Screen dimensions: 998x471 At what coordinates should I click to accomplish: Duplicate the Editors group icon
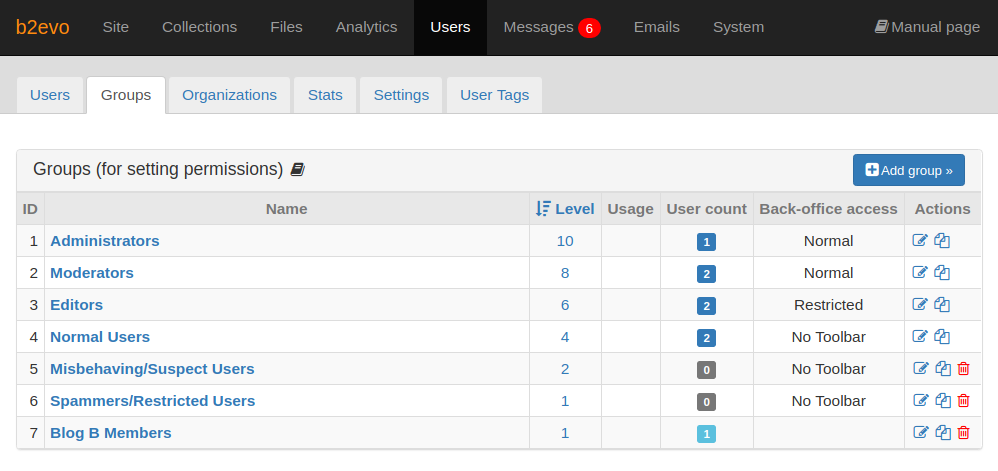tap(942, 304)
